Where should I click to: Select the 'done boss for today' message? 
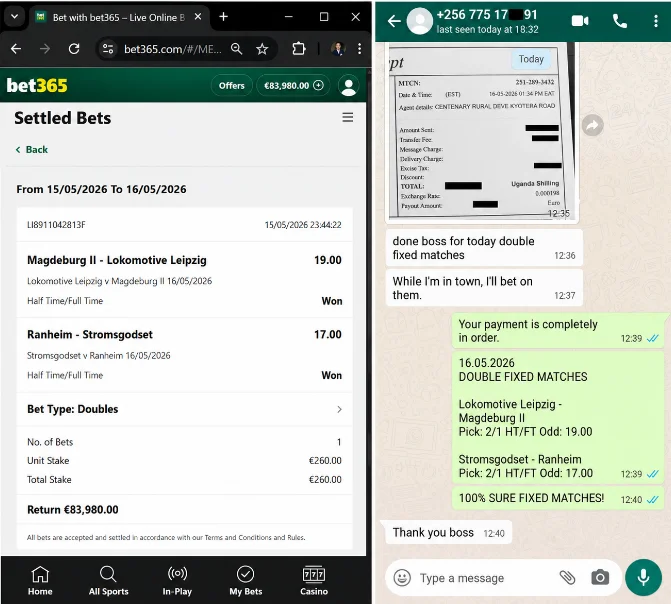pyautogui.click(x=484, y=248)
